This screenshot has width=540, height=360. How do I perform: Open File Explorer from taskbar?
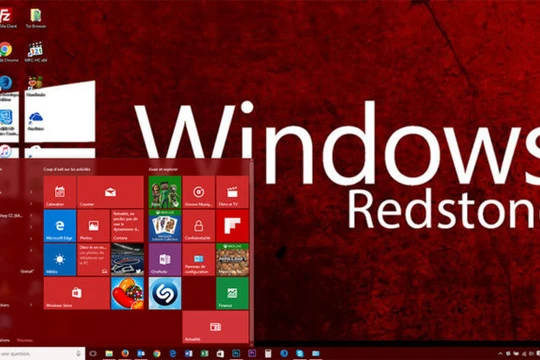109,353
